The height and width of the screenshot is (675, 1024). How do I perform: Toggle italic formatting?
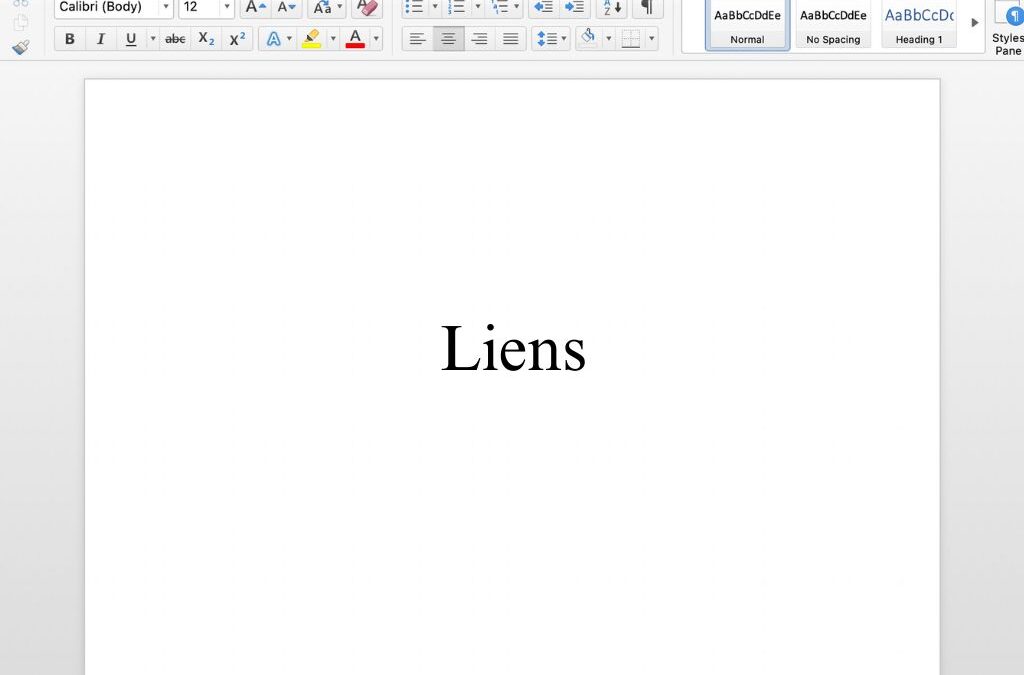(101, 39)
